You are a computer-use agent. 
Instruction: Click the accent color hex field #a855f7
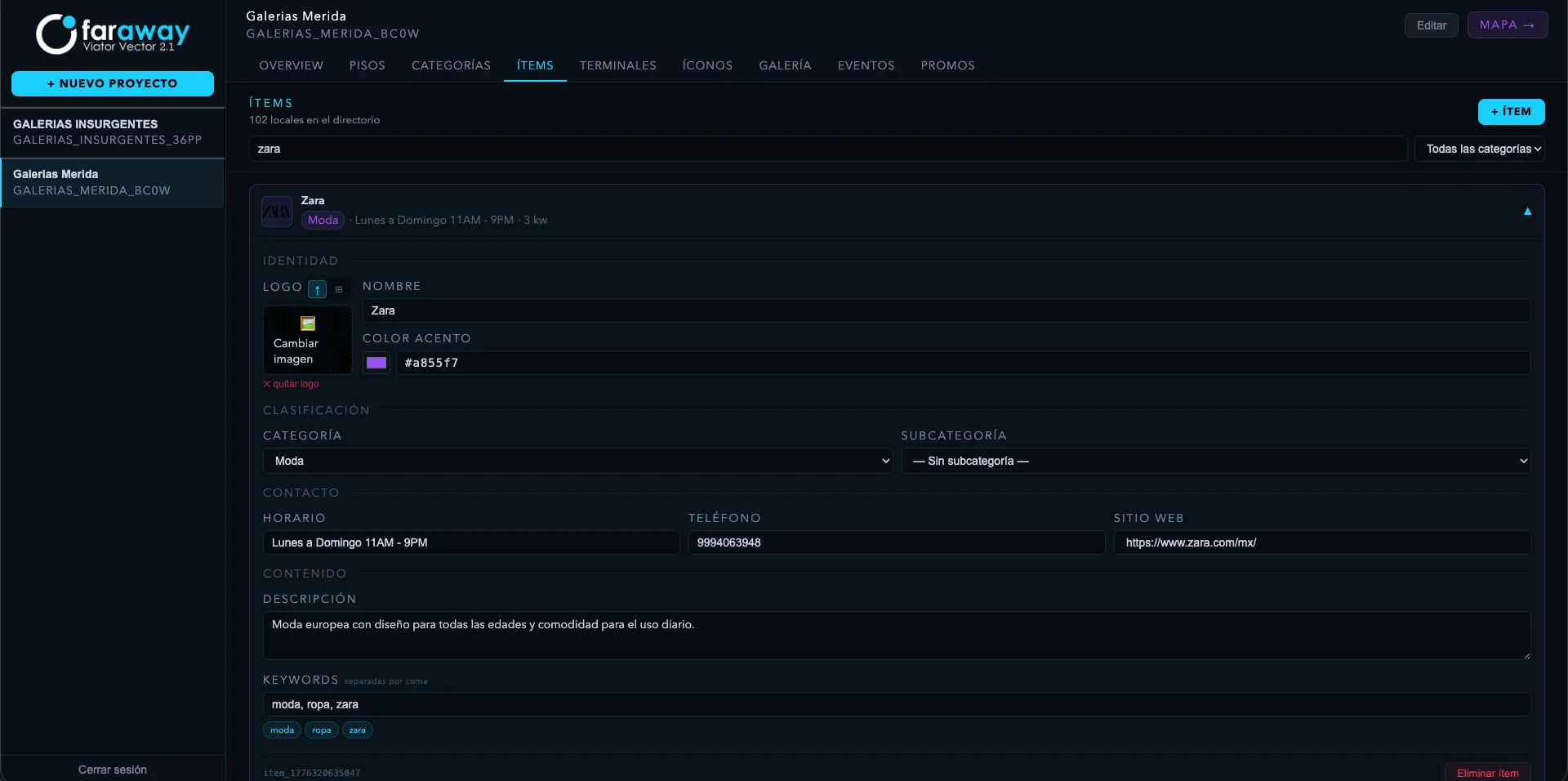pos(964,363)
